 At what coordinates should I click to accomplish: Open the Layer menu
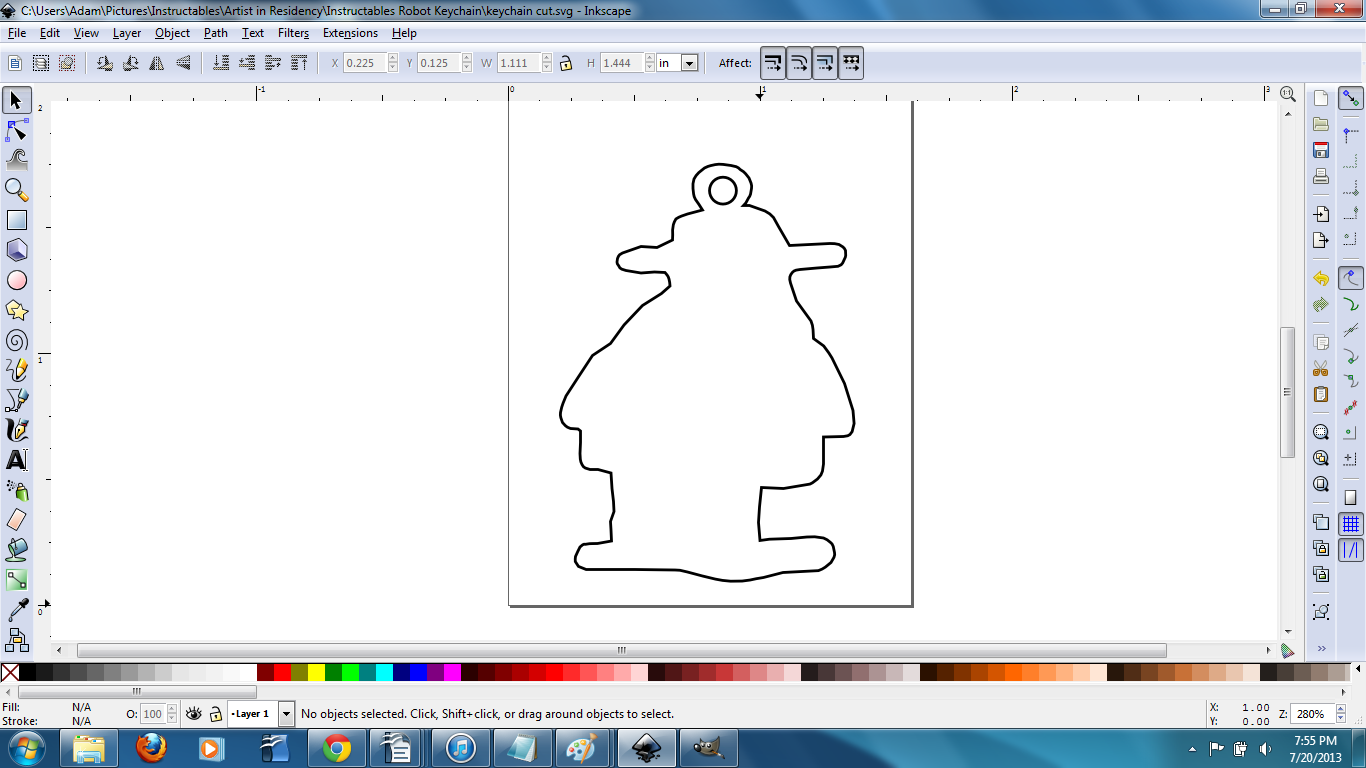(x=127, y=33)
